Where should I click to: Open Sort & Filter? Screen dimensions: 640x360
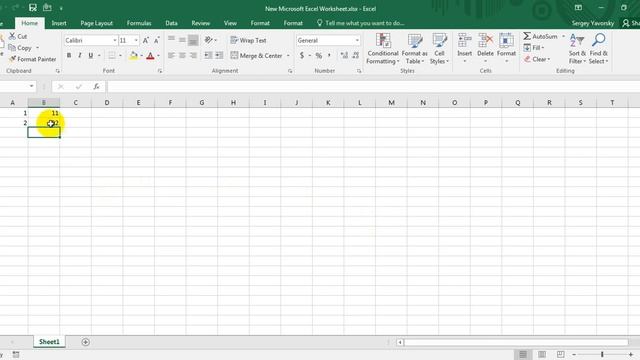(x=577, y=49)
